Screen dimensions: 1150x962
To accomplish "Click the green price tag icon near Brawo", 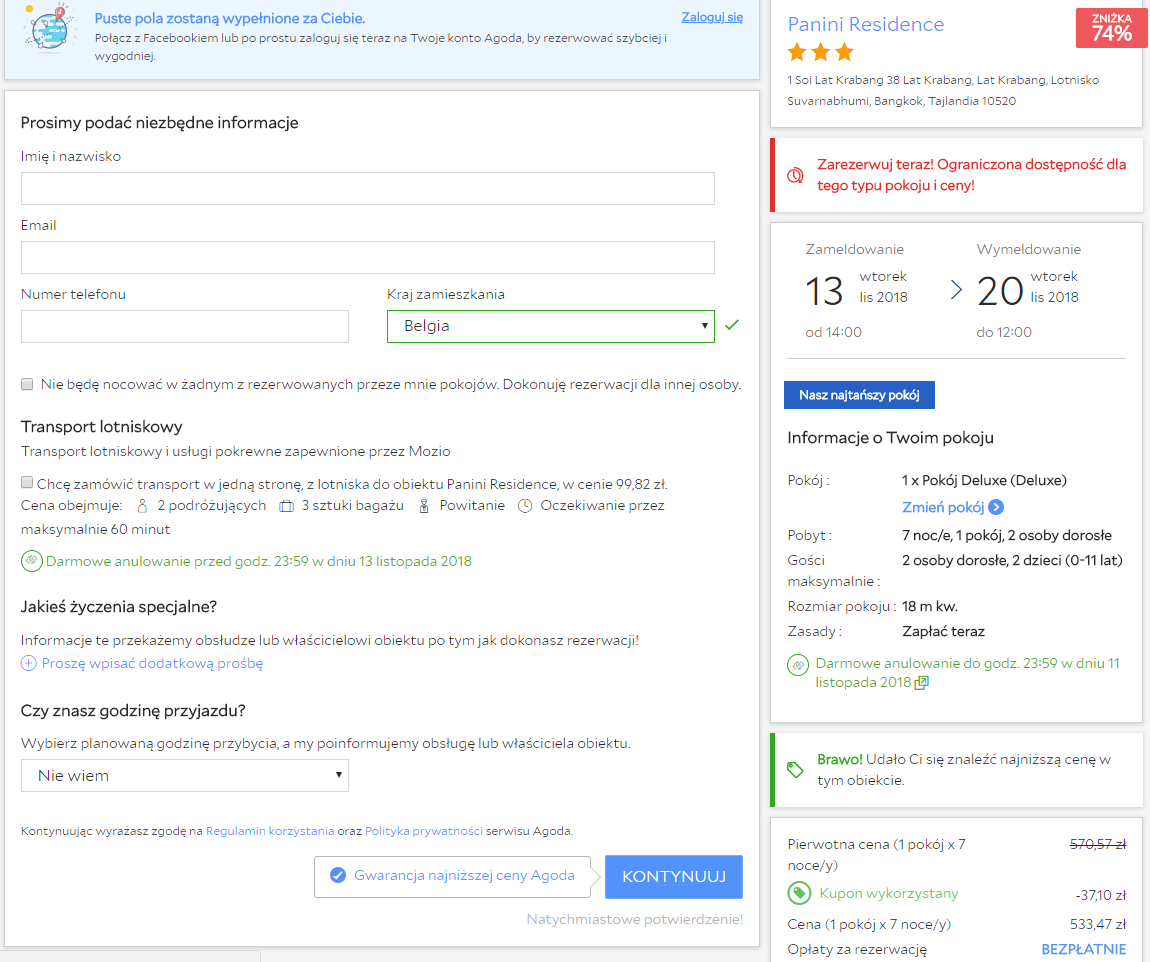I will tap(795, 770).
